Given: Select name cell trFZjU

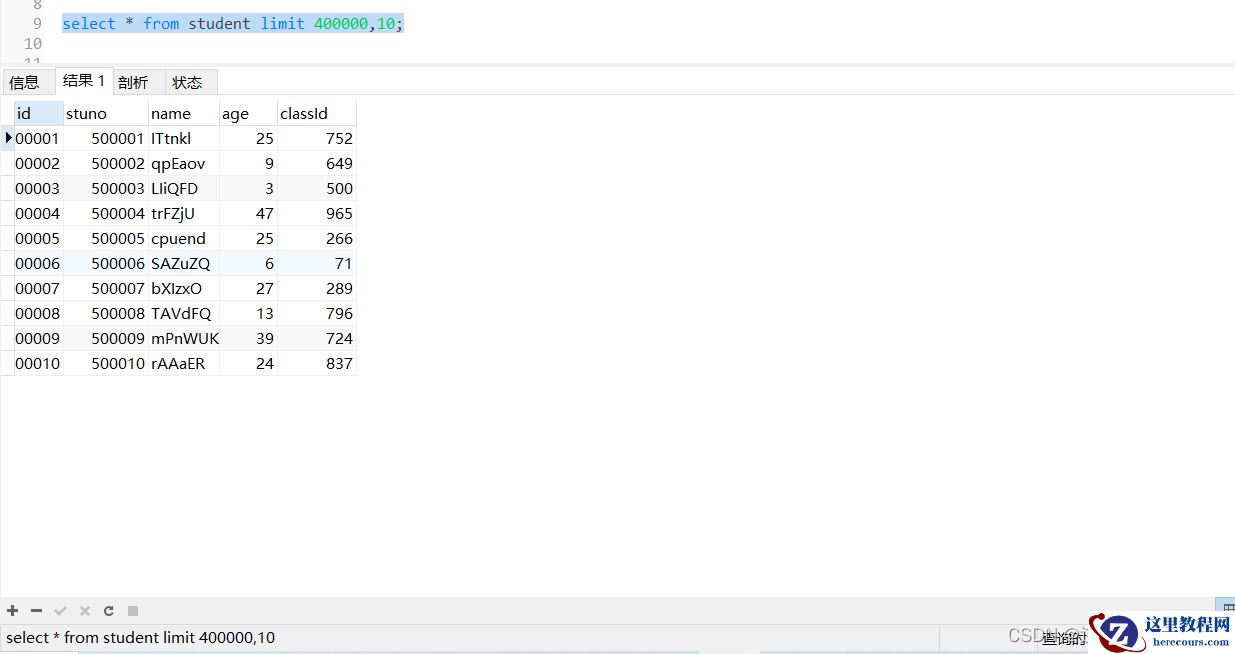Looking at the screenshot, I should coord(184,213).
